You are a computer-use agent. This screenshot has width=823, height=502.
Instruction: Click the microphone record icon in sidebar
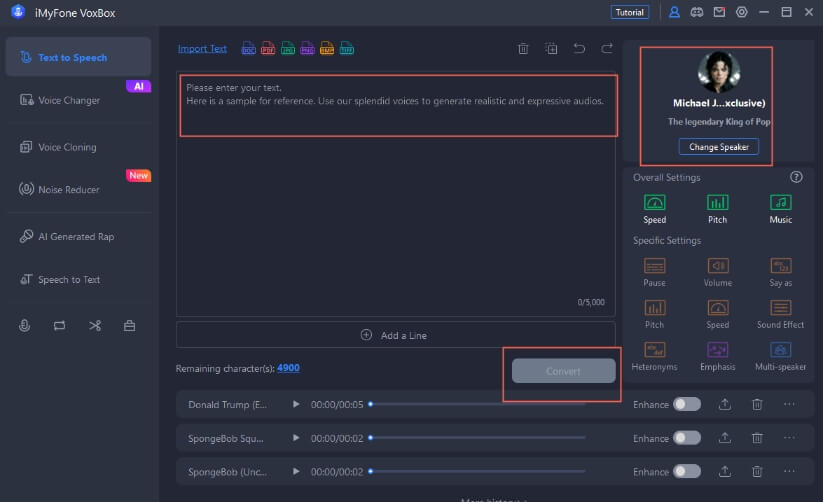24,326
